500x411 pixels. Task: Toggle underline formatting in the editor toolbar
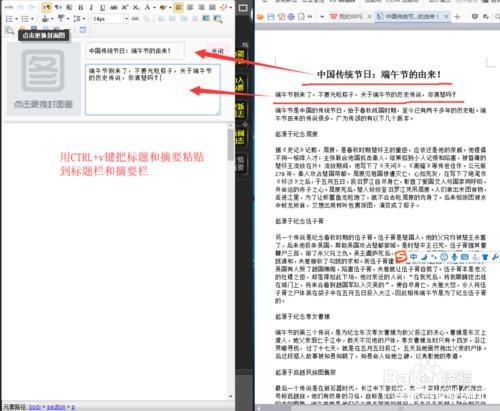click(x=102, y=7)
